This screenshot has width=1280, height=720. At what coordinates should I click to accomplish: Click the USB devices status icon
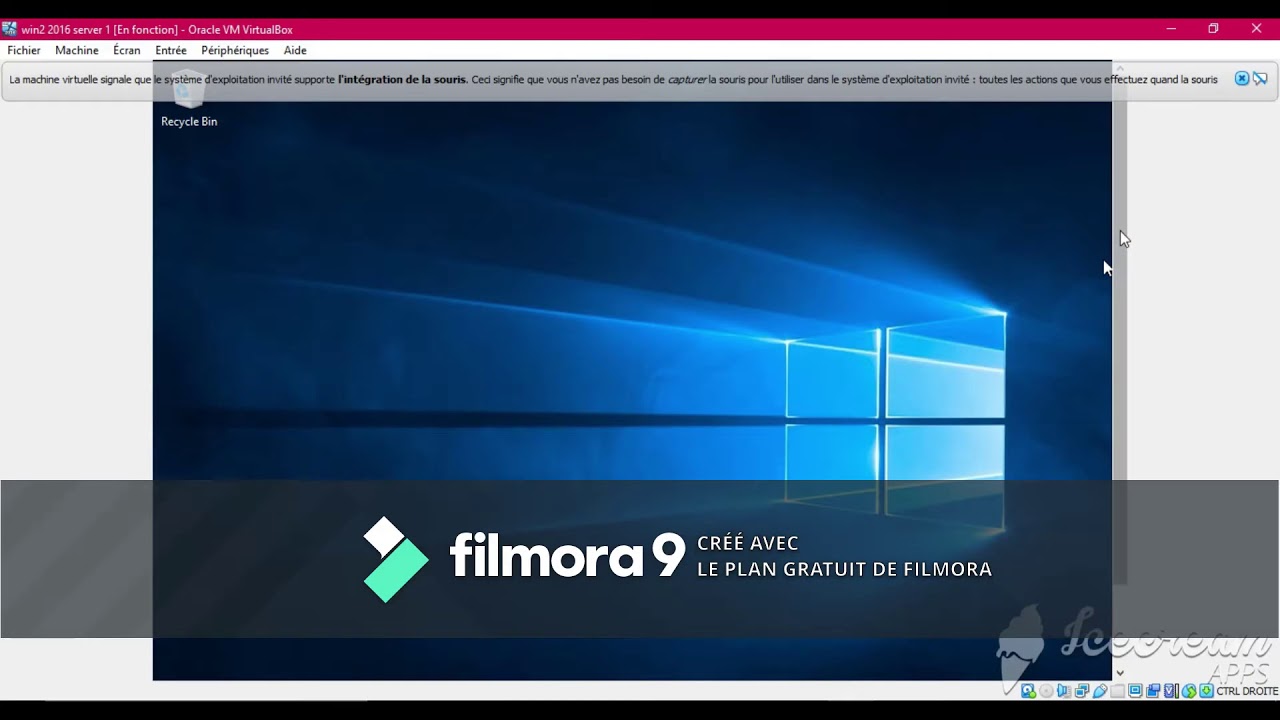click(1100, 691)
